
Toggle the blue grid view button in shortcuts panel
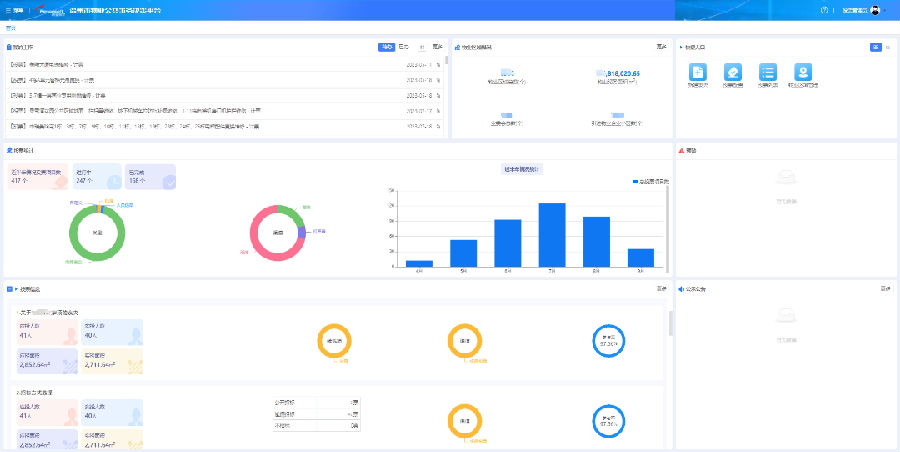[876, 47]
